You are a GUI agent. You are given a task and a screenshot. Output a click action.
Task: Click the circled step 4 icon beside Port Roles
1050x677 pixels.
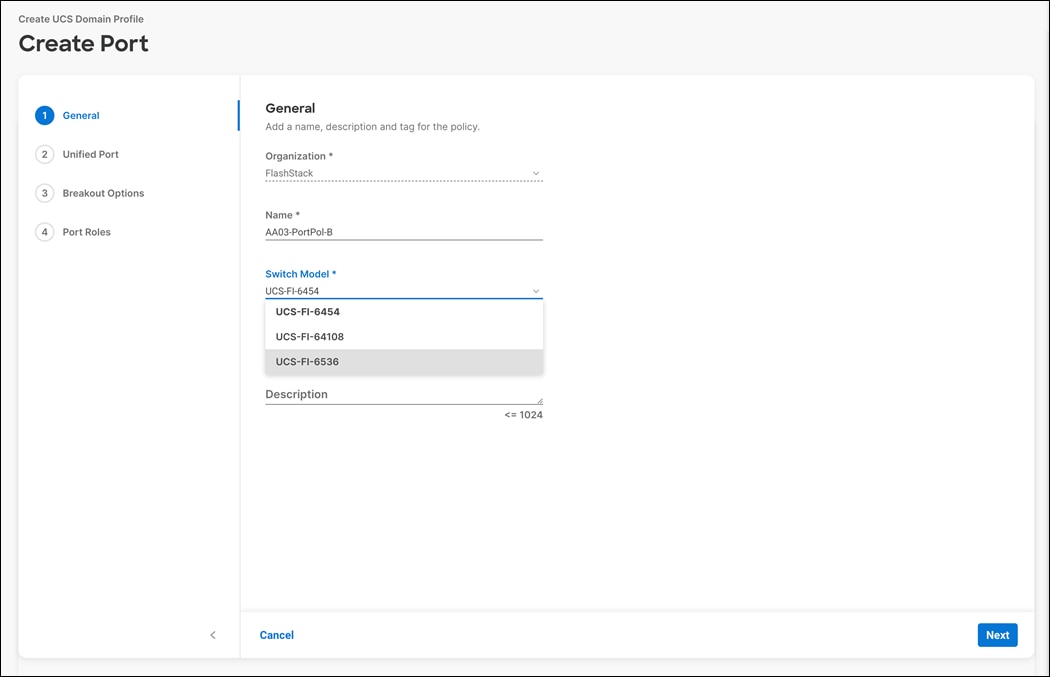click(44, 231)
